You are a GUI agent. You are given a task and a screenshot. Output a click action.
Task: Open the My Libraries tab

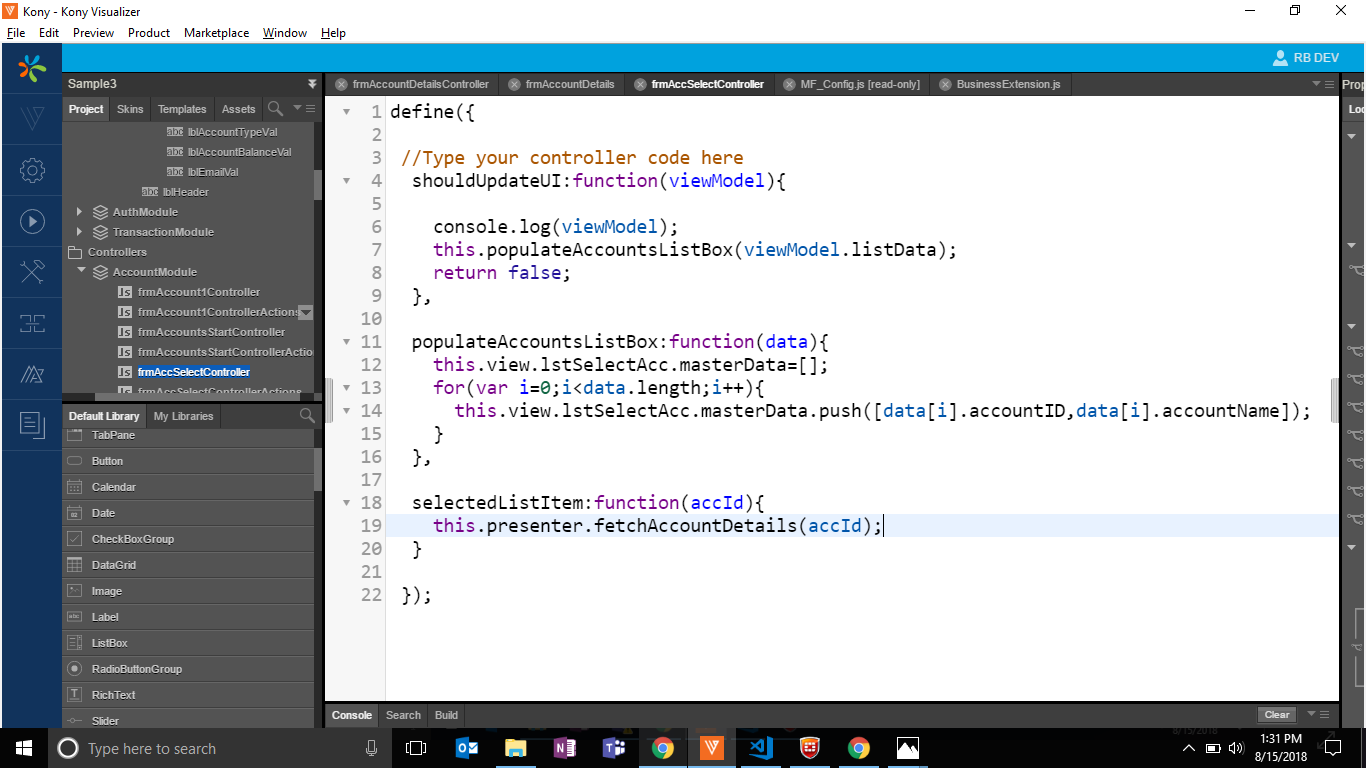point(183,416)
